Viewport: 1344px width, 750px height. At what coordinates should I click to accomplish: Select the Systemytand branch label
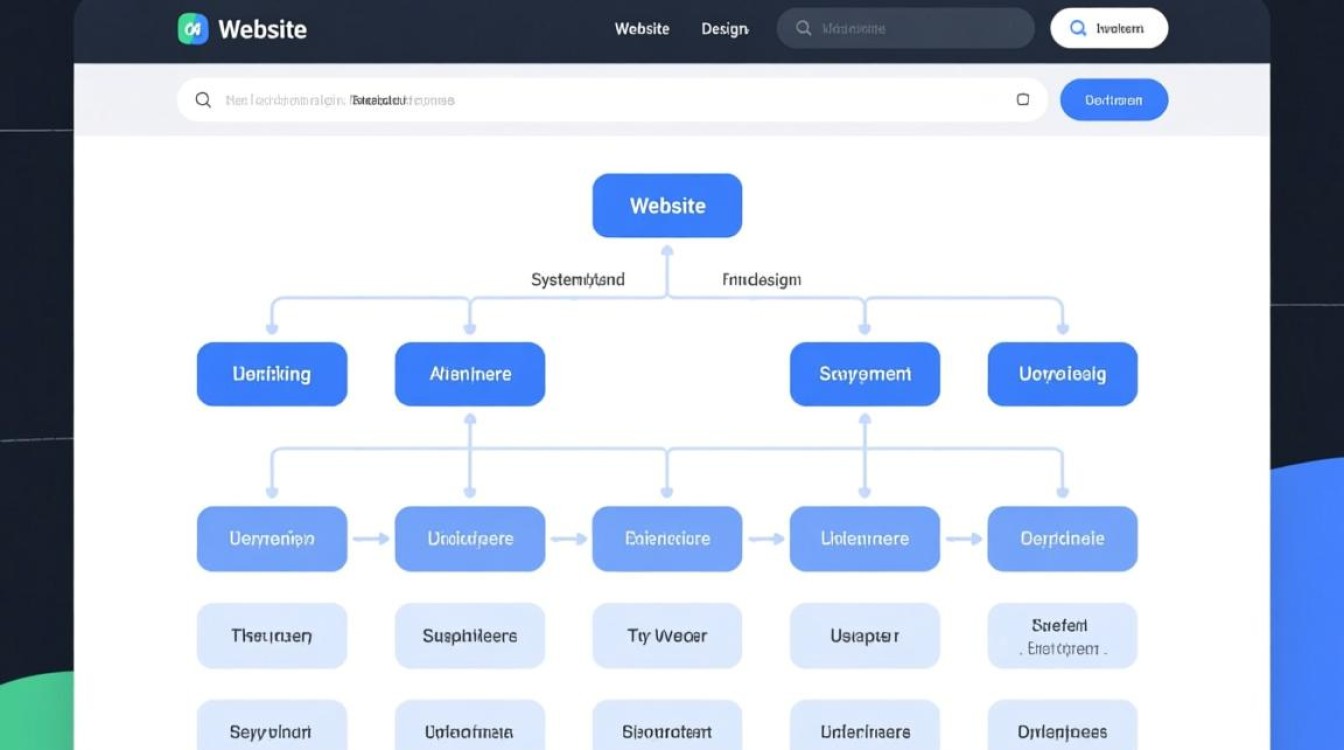[x=577, y=280]
